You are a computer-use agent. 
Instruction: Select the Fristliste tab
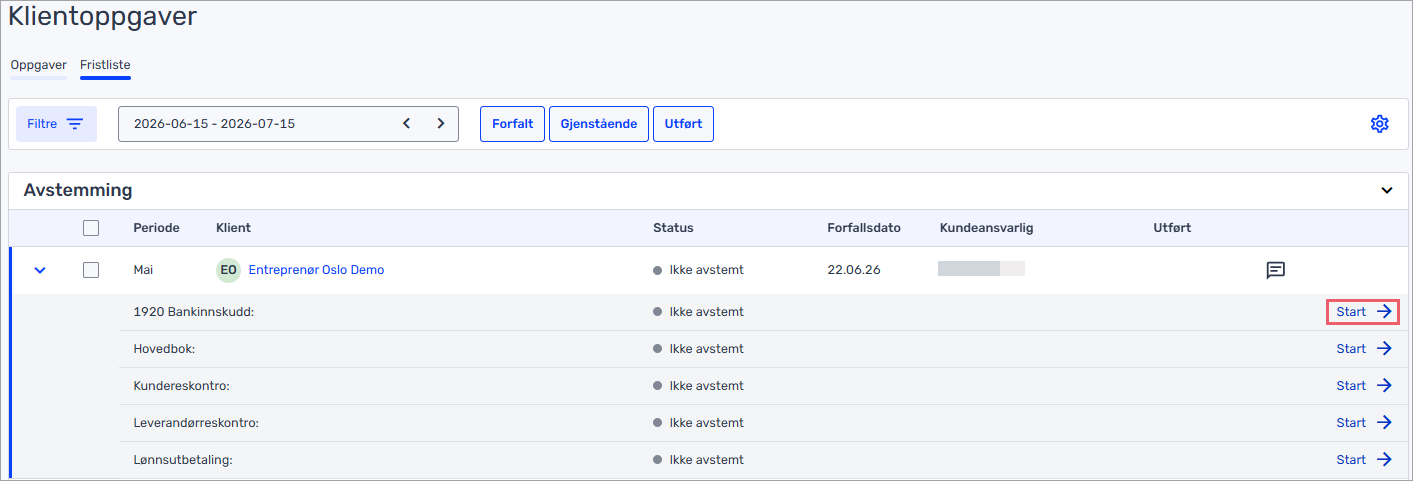pyautogui.click(x=105, y=65)
